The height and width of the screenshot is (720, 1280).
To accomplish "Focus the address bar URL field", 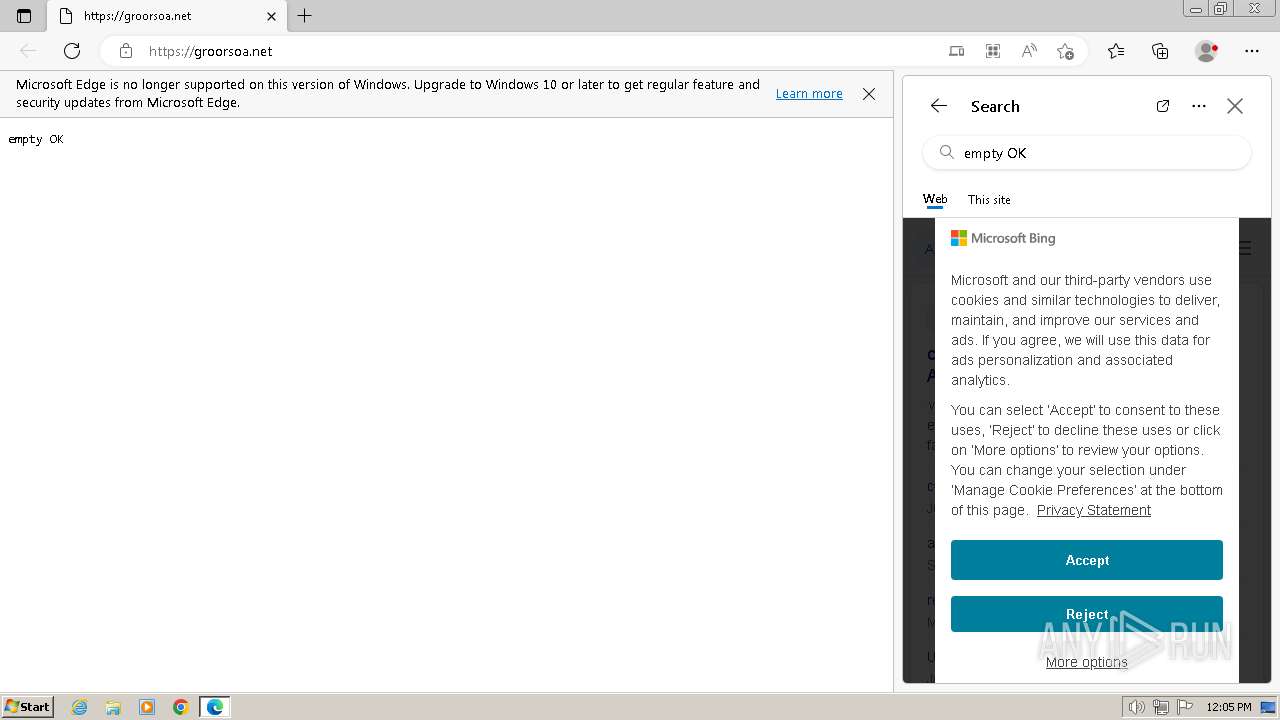I will (x=540, y=51).
